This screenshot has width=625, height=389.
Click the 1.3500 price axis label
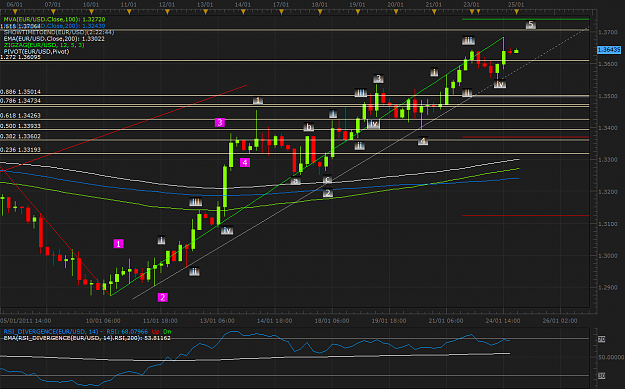tap(608, 96)
